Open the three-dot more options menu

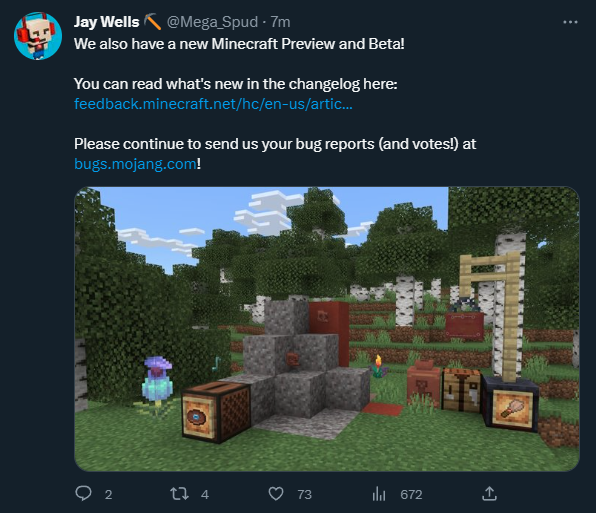[x=570, y=22]
